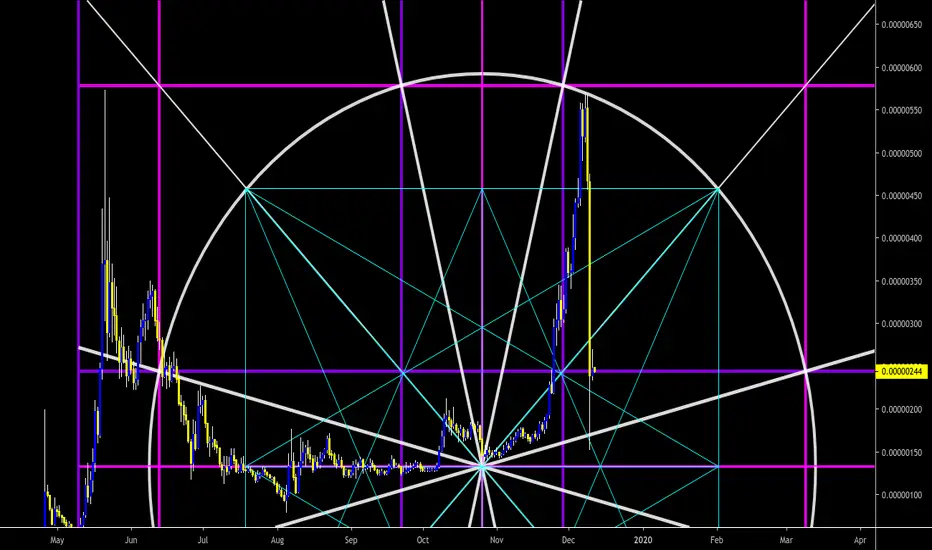Screen dimensions: 932x550
Task: Click the 2020 label on time axis
Action: (643, 540)
